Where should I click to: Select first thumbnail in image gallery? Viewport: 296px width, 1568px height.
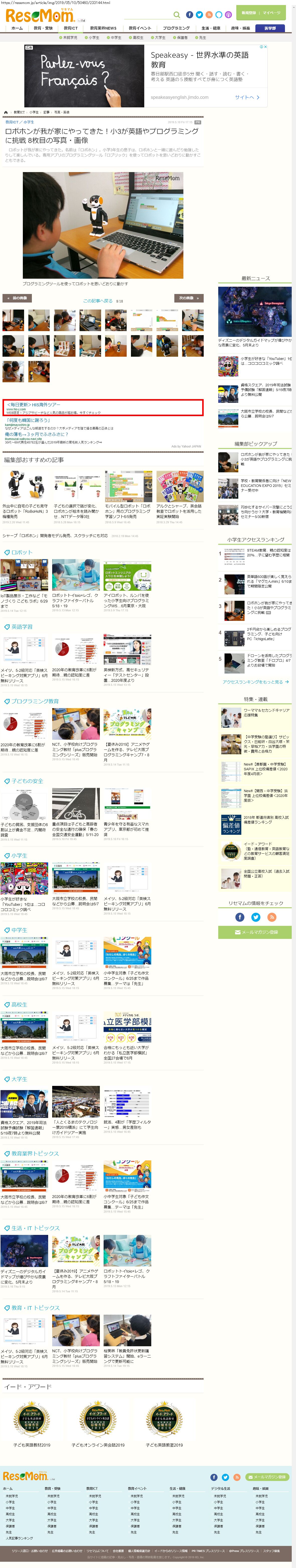point(13,320)
